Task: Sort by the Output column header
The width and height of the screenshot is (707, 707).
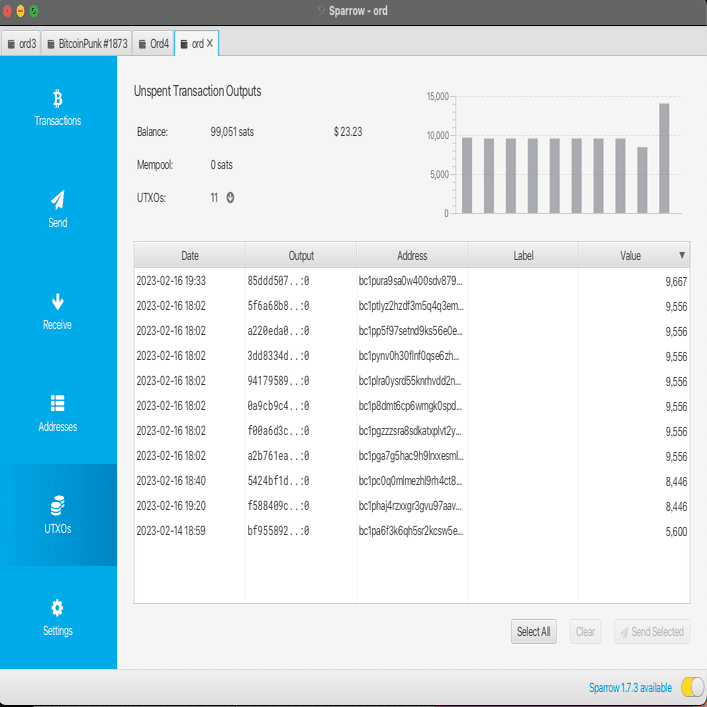Action: pyautogui.click(x=301, y=255)
